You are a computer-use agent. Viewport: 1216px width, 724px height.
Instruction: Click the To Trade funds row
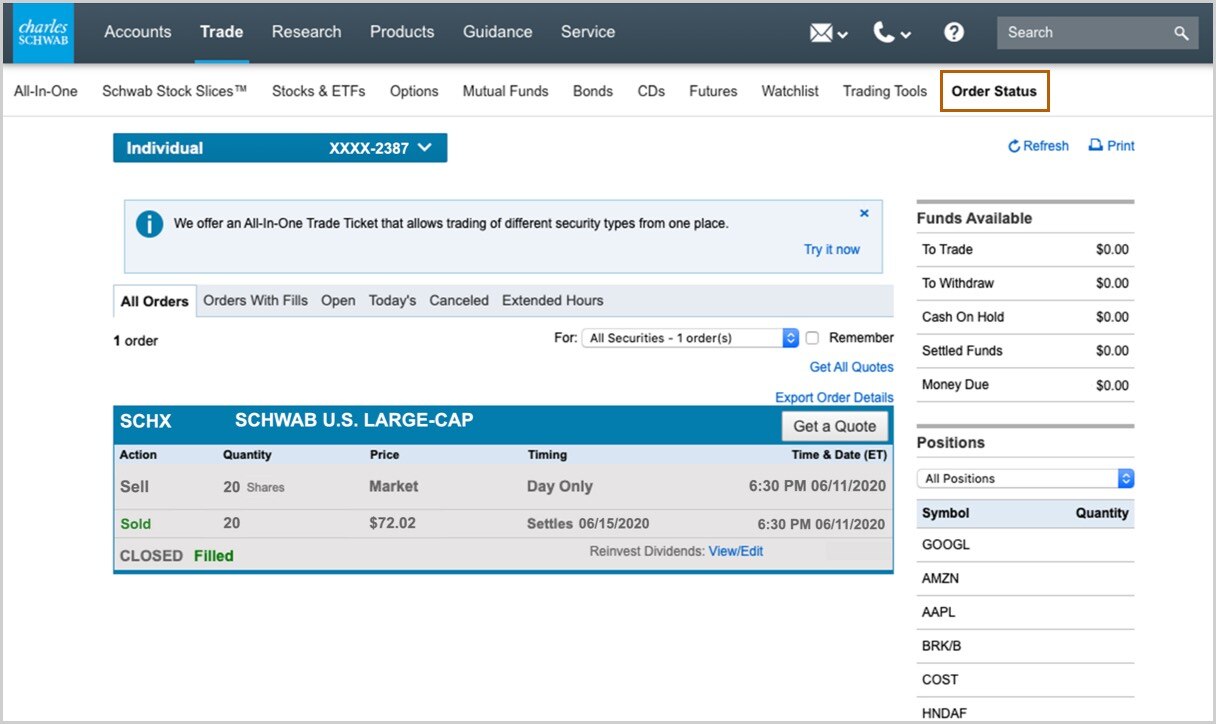1025,250
